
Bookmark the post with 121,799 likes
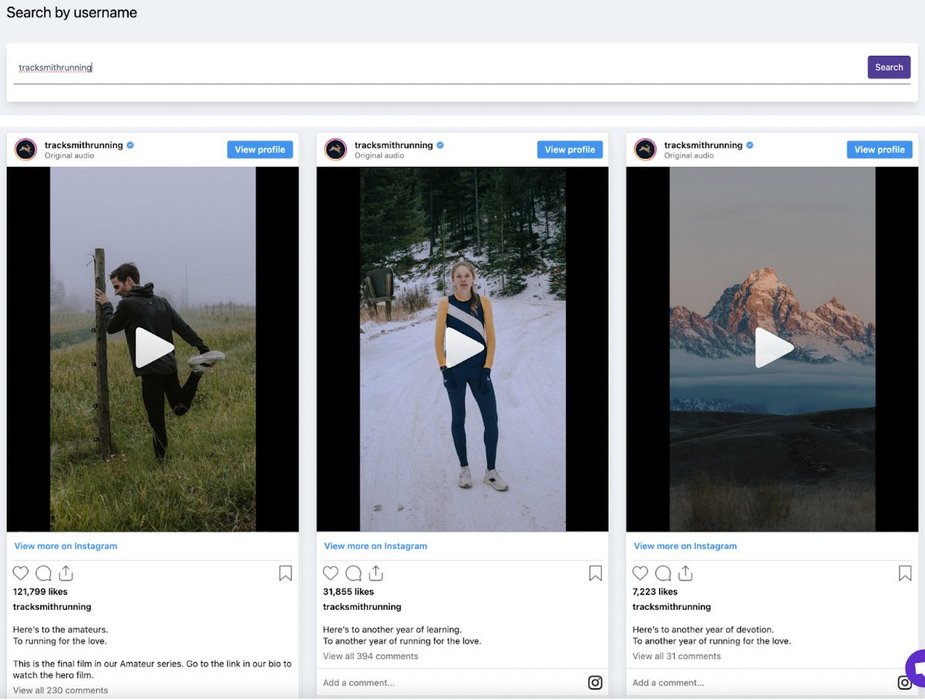[286, 573]
